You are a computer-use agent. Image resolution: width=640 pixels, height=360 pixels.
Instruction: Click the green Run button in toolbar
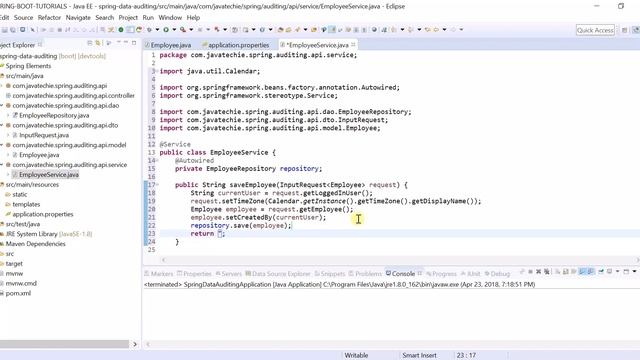tap(166, 30)
